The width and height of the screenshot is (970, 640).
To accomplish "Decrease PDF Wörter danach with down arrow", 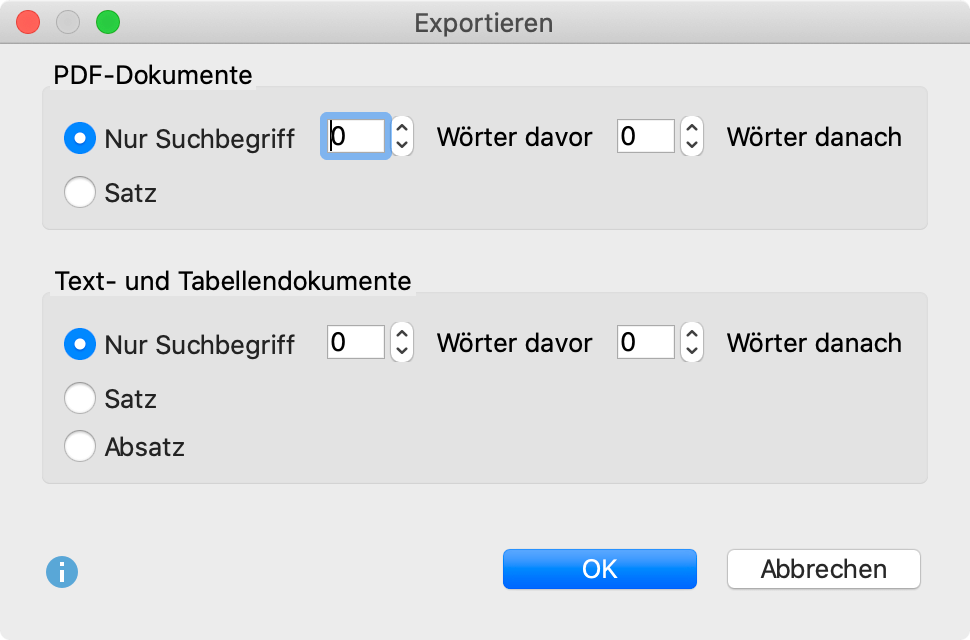I will pos(692,146).
